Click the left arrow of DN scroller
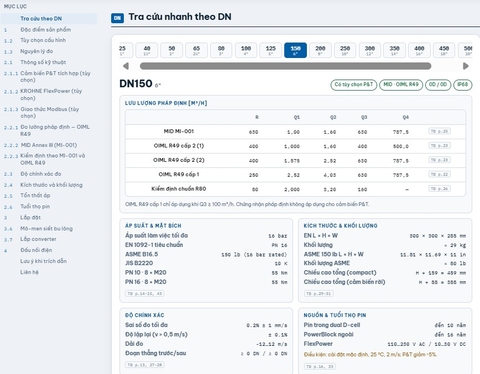480x374 pixels. tap(126, 66)
